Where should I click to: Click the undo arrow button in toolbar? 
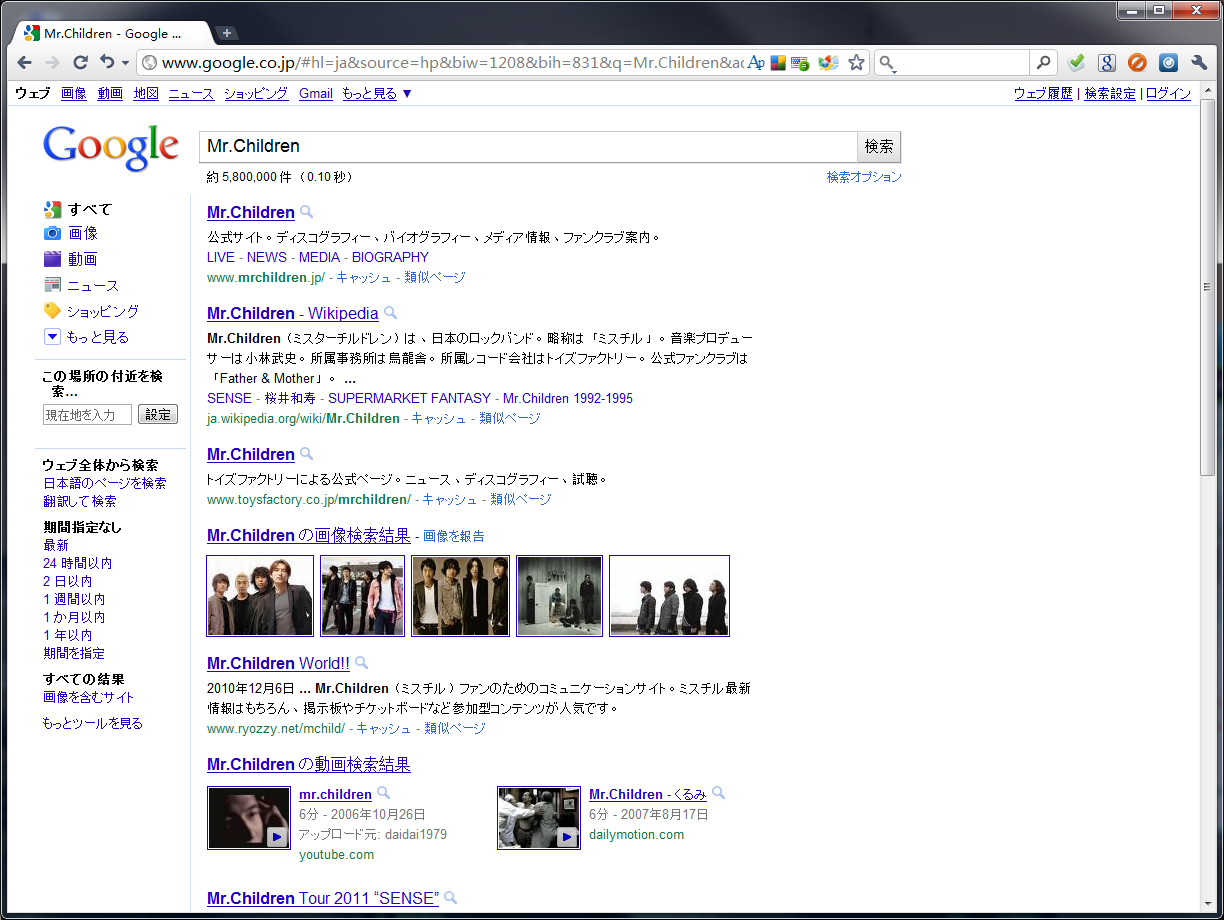coord(107,63)
